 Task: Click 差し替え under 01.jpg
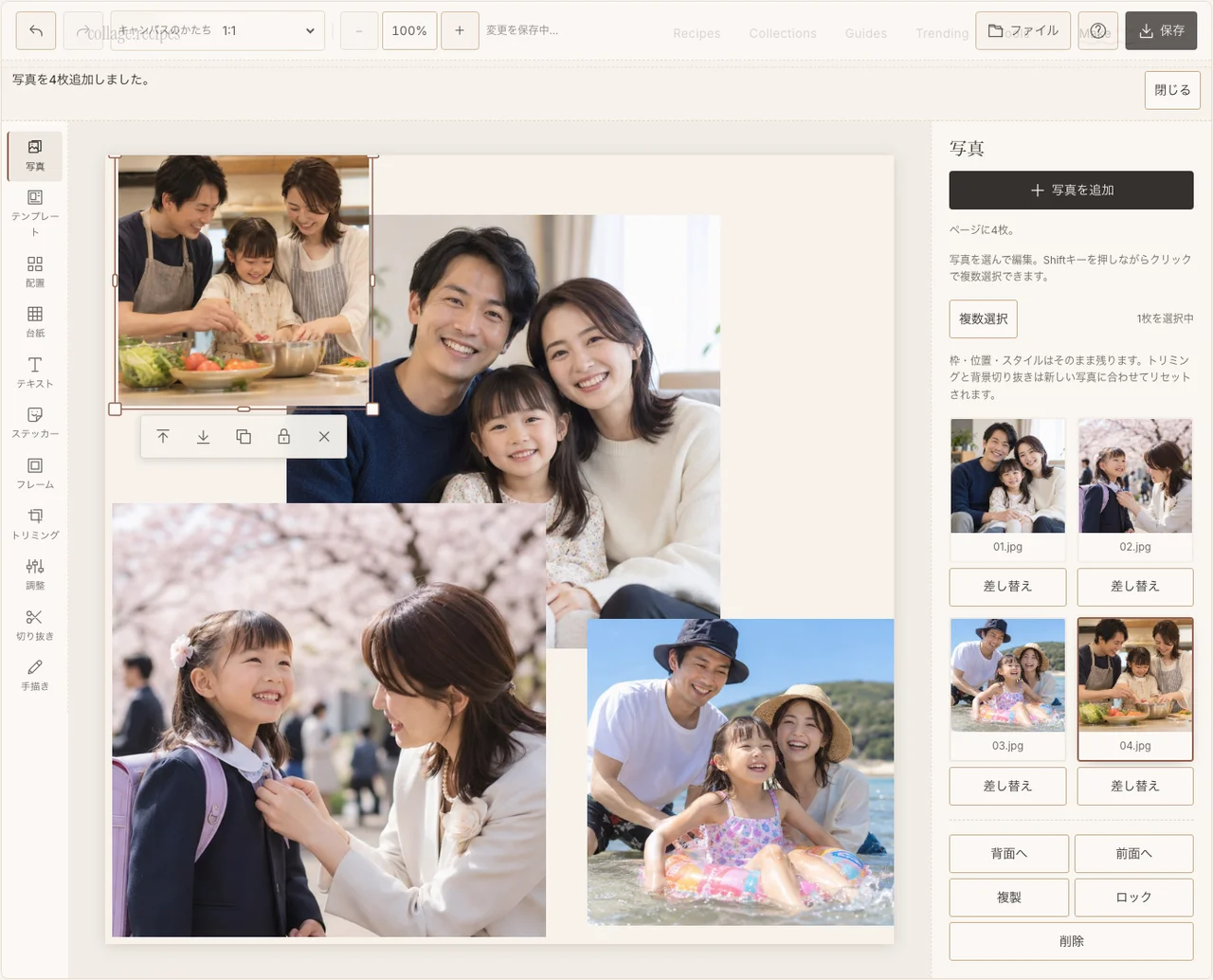(x=1007, y=588)
